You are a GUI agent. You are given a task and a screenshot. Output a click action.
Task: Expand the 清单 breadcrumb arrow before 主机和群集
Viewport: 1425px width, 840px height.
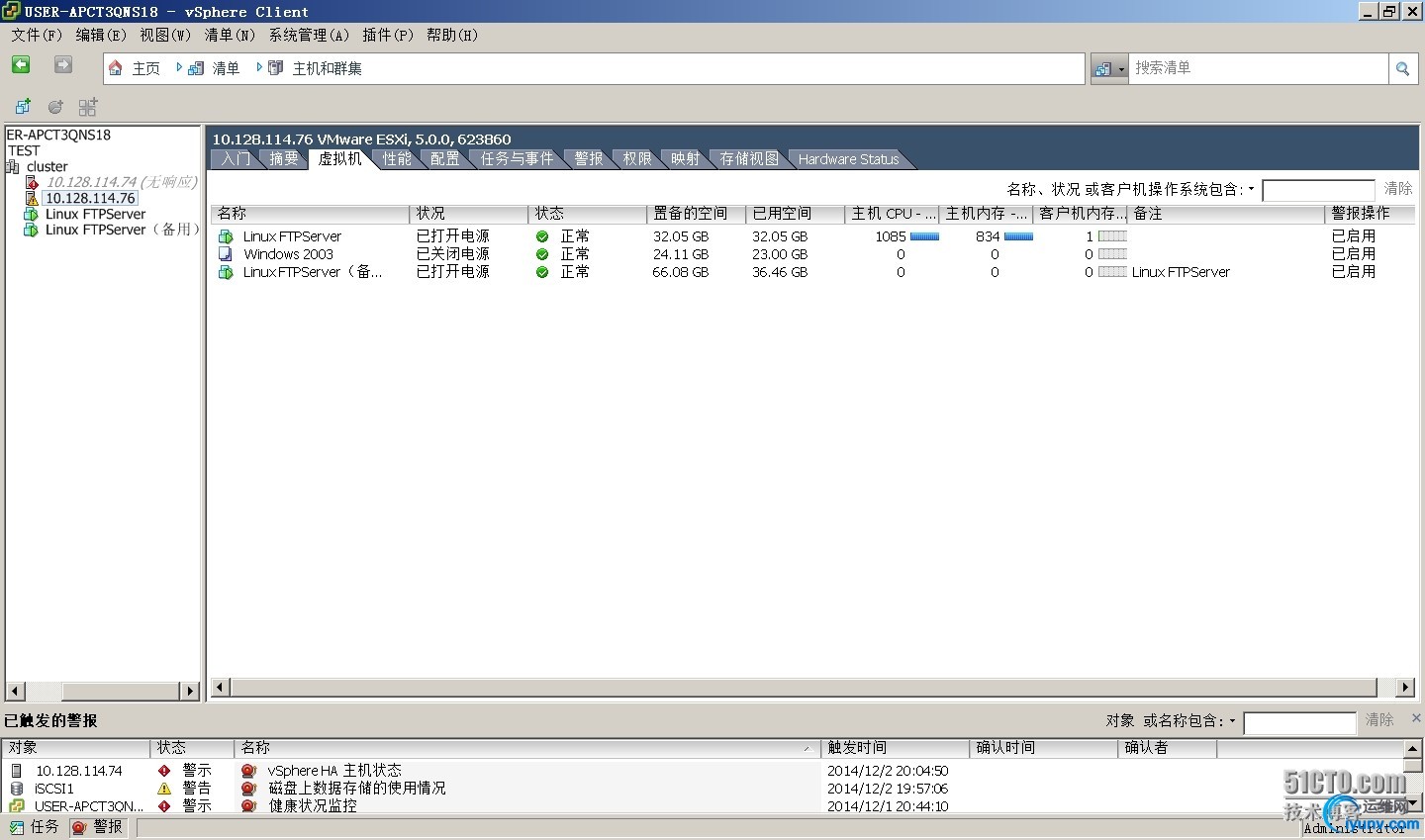point(259,67)
